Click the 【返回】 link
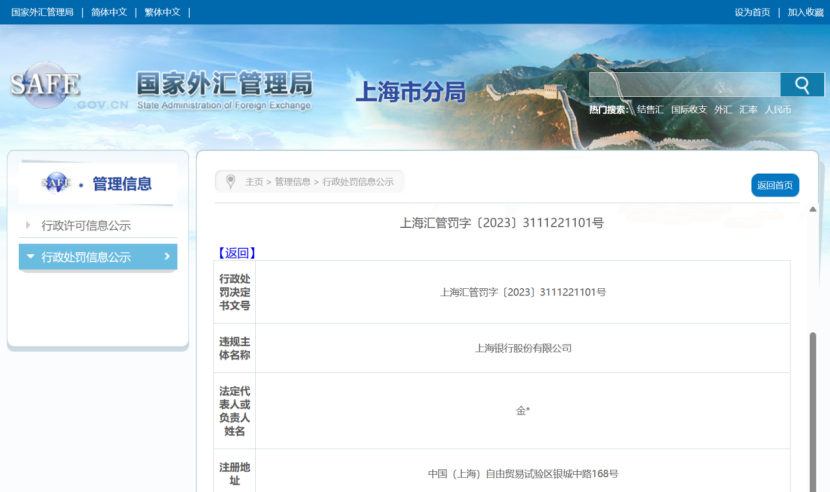This screenshot has width=830, height=492. [237, 253]
